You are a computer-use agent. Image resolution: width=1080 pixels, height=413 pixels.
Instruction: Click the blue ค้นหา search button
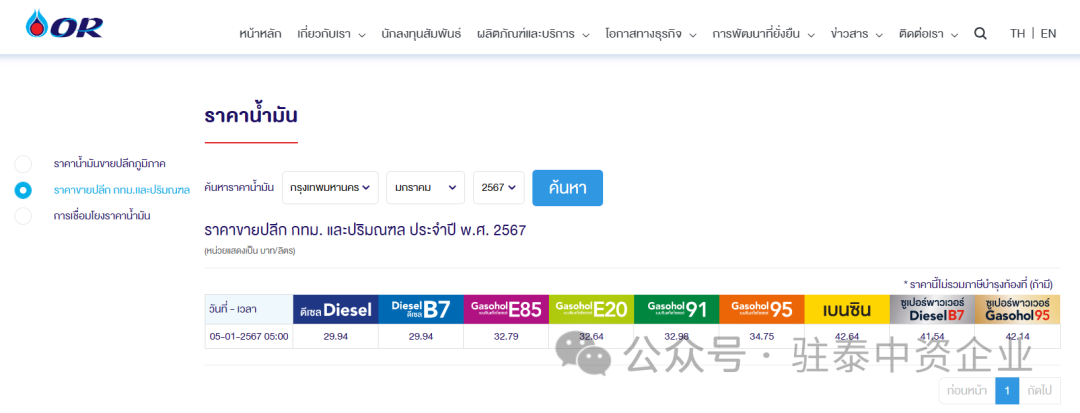pyautogui.click(x=568, y=188)
